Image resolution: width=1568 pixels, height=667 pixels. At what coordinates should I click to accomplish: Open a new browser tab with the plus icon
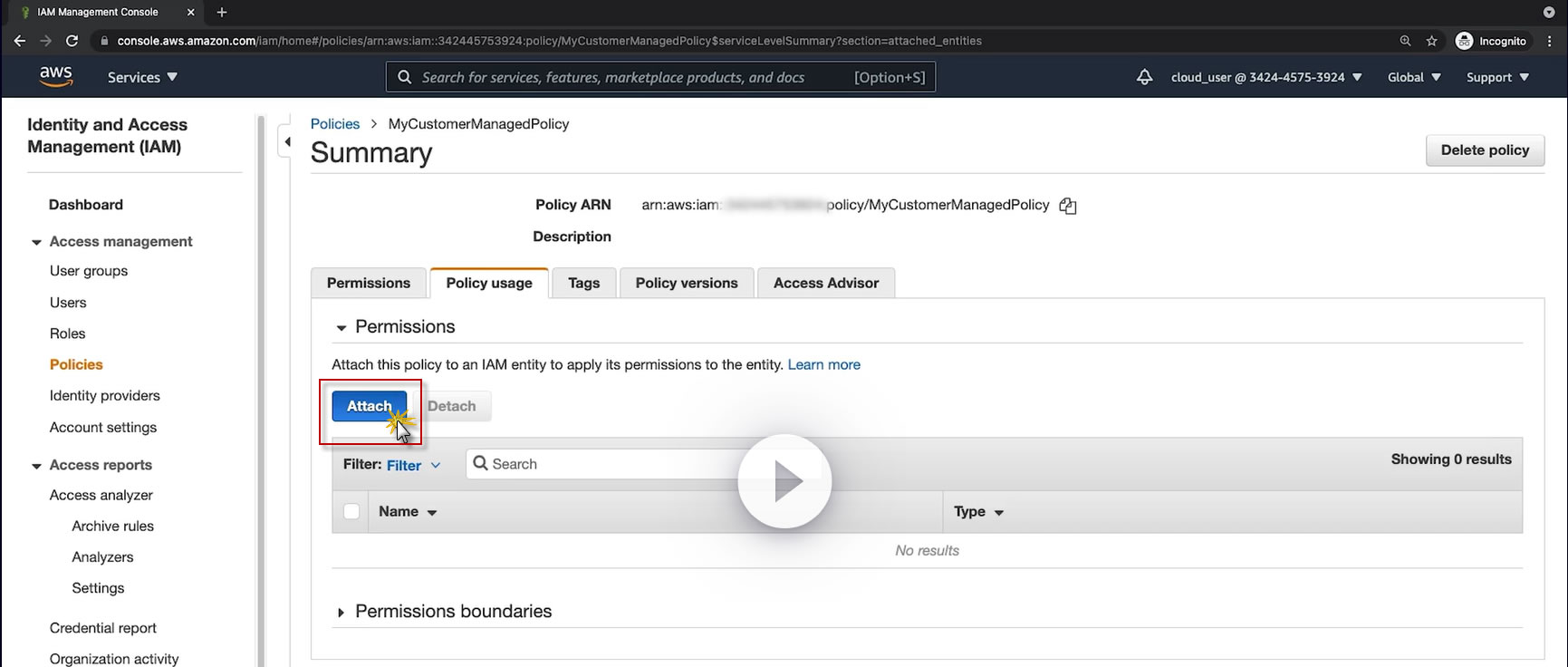[222, 12]
